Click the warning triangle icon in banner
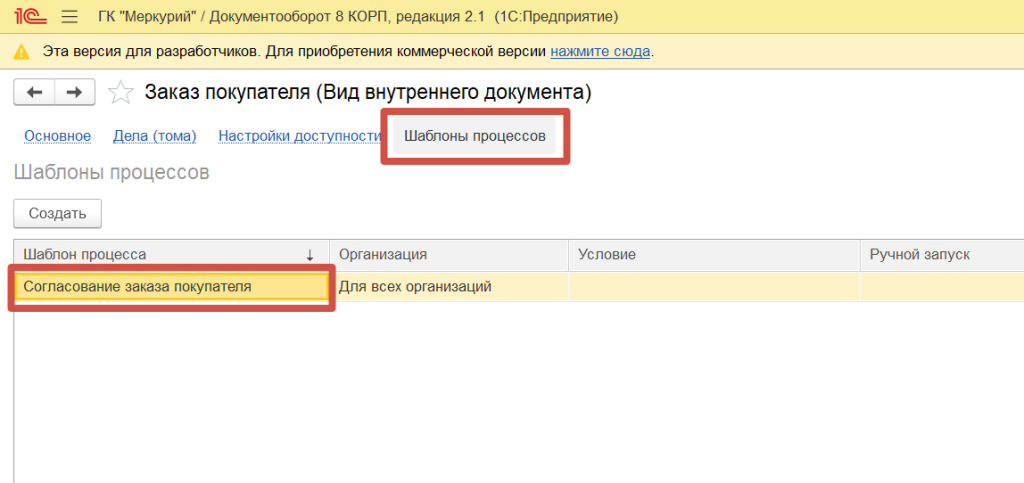The height and width of the screenshot is (483, 1024). pos(22,51)
